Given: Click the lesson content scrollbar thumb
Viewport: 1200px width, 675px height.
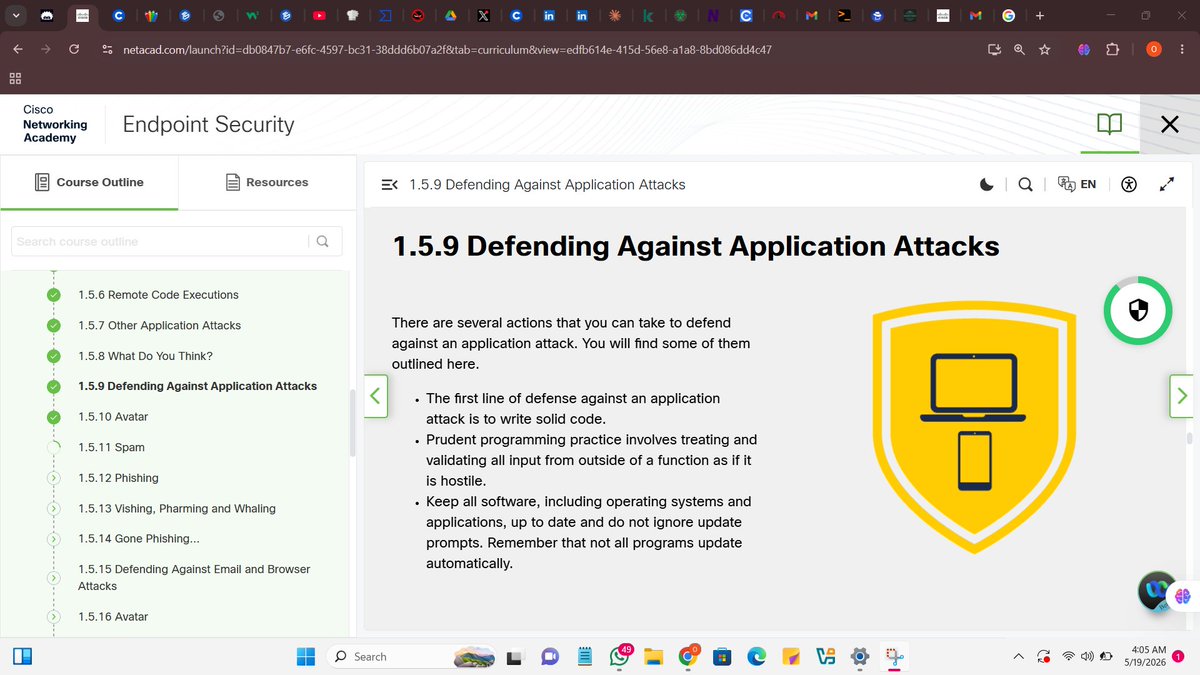Looking at the screenshot, I should coord(1189,437).
